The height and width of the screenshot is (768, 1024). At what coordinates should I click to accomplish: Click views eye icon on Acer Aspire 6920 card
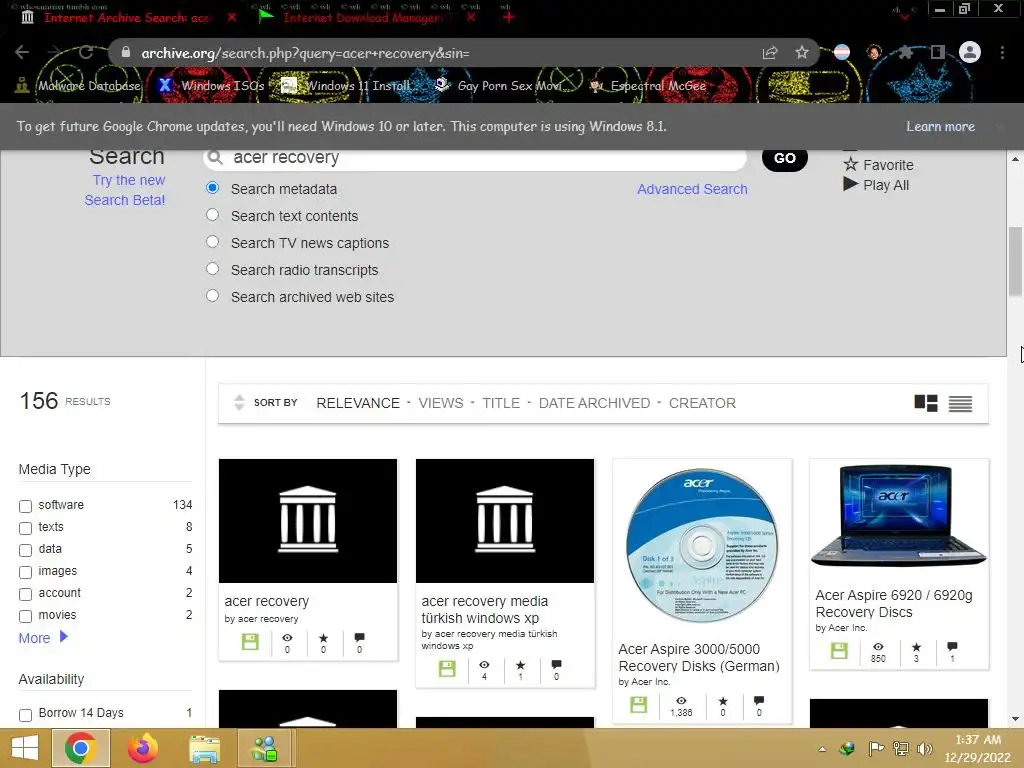(878, 647)
